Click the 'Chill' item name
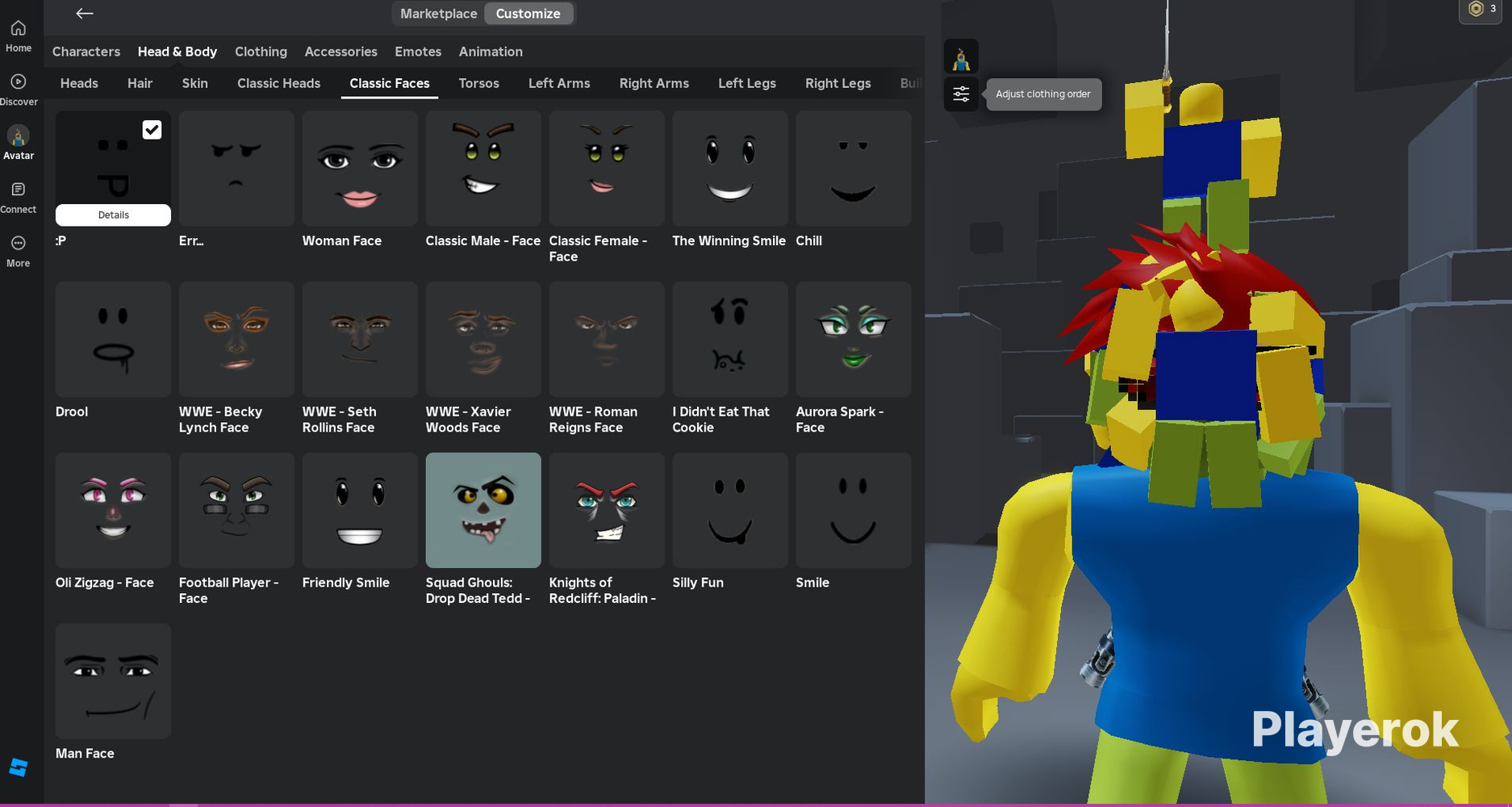 pos(808,240)
